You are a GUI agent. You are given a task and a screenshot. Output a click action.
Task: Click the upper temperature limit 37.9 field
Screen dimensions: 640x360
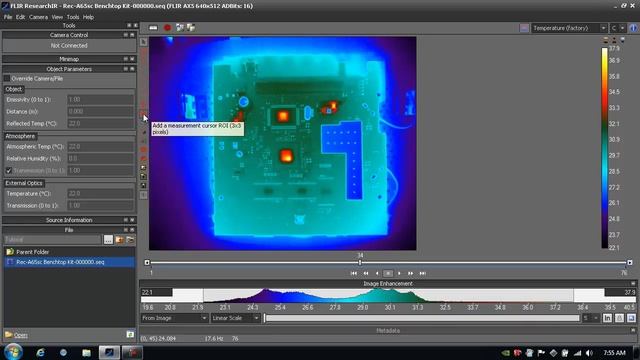(x=620, y=292)
